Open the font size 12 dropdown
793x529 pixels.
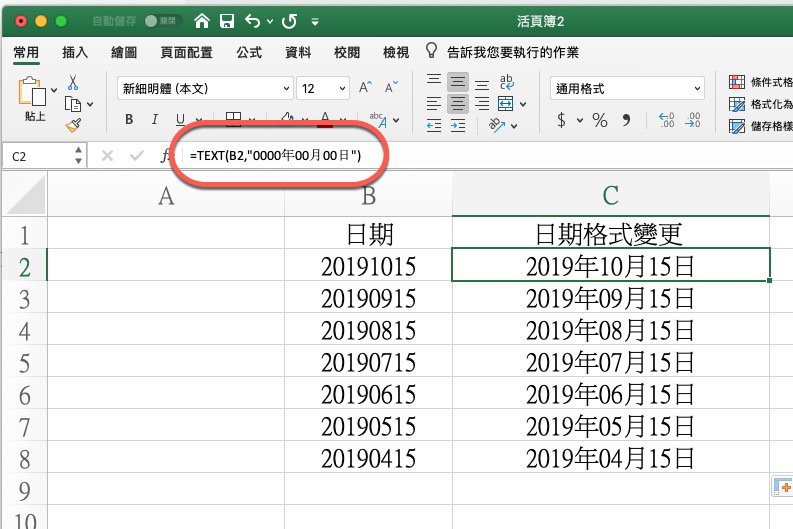pos(323,89)
